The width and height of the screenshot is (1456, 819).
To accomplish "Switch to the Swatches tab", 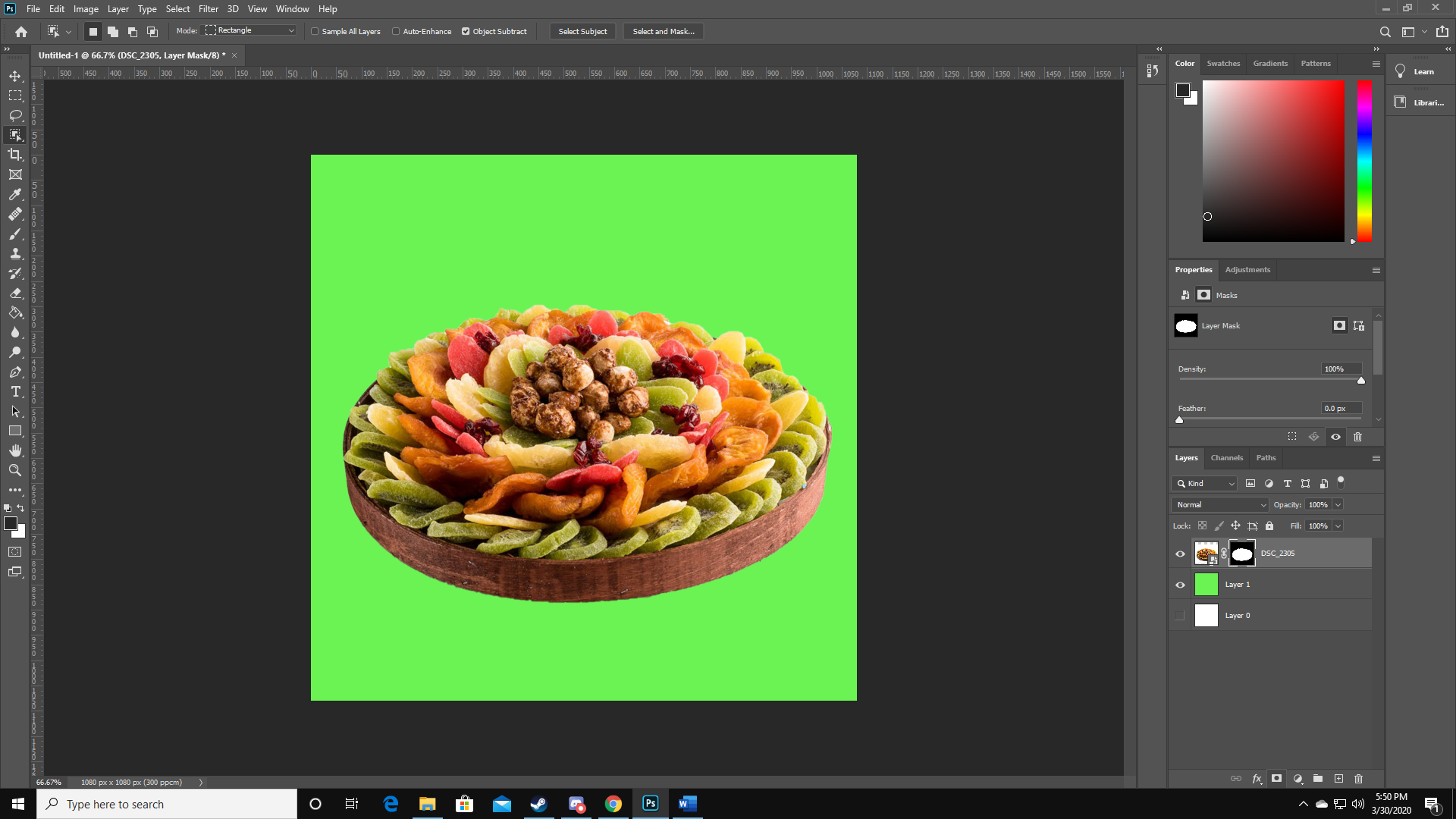I will [1223, 64].
